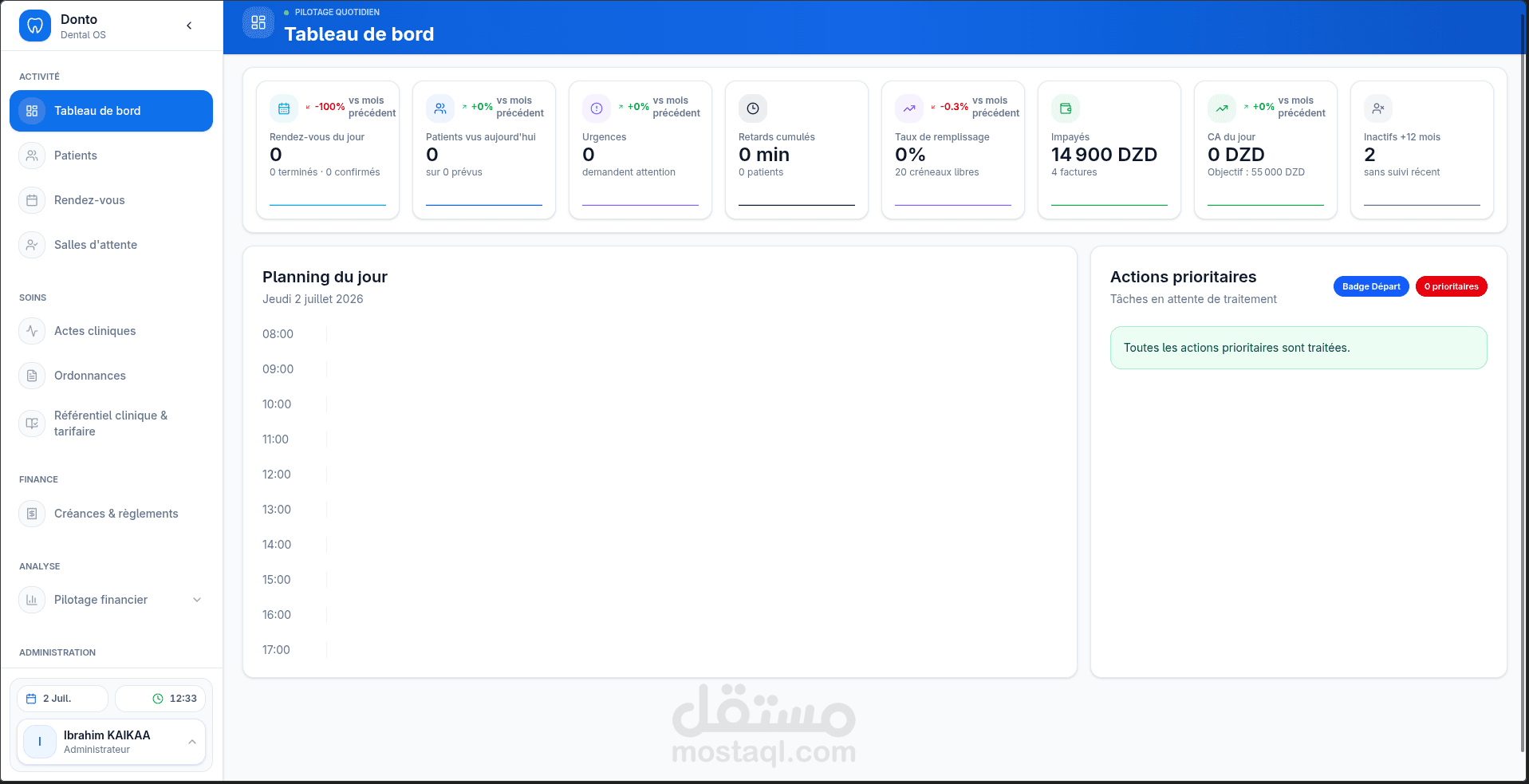
Task: Click the 2 Juil. date chip
Action: pyautogui.click(x=62, y=699)
